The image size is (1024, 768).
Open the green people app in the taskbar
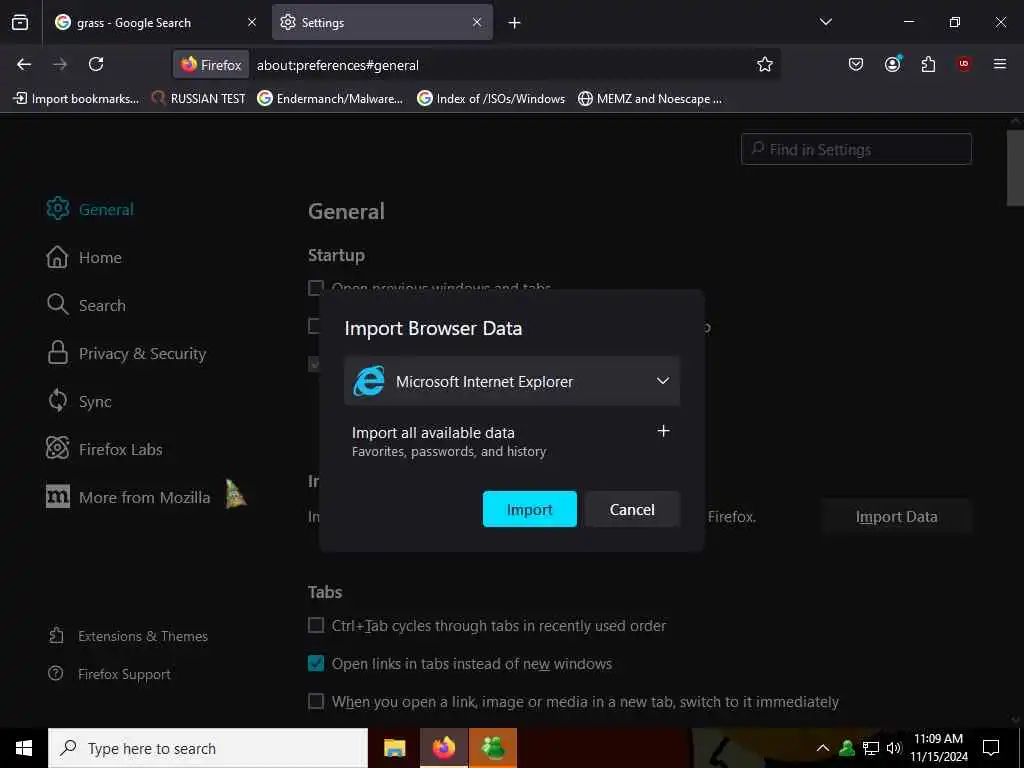493,748
